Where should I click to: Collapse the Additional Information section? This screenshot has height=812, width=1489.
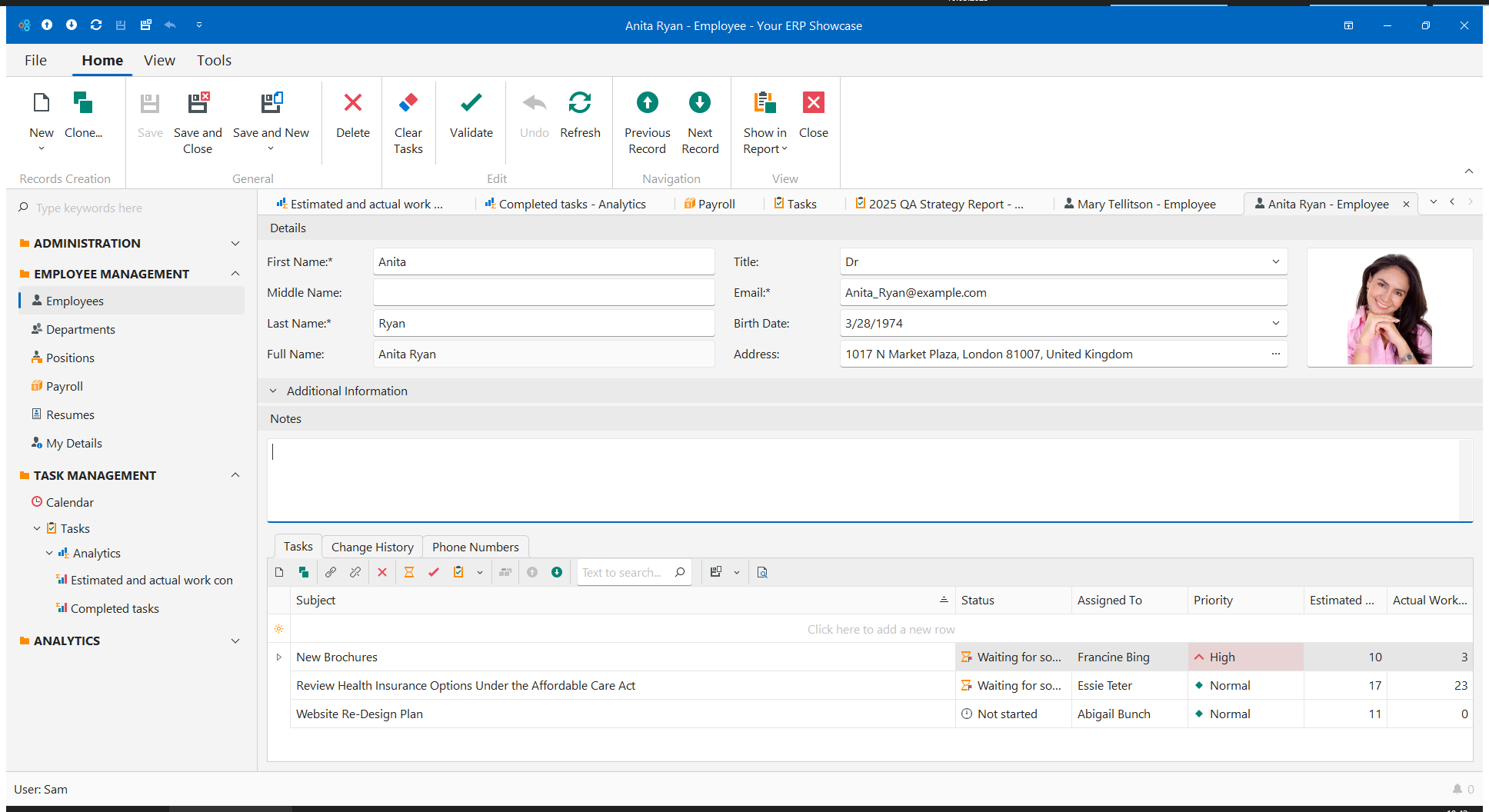pos(273,391)
